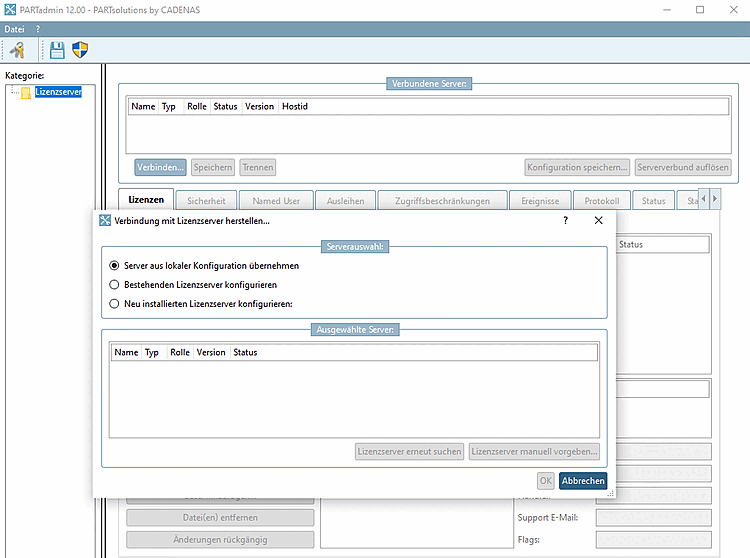Maximize the PARTadmin window
The height and width of the screenshot is (558, 750).
coord(700,10)
